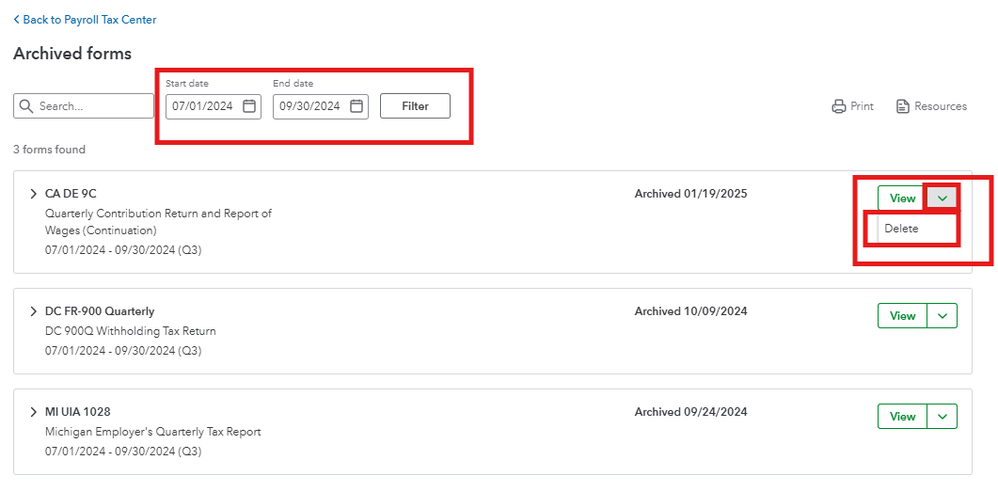View the CA DE 9C form
This screenshot has width=998, height=492.
point(902,198)
